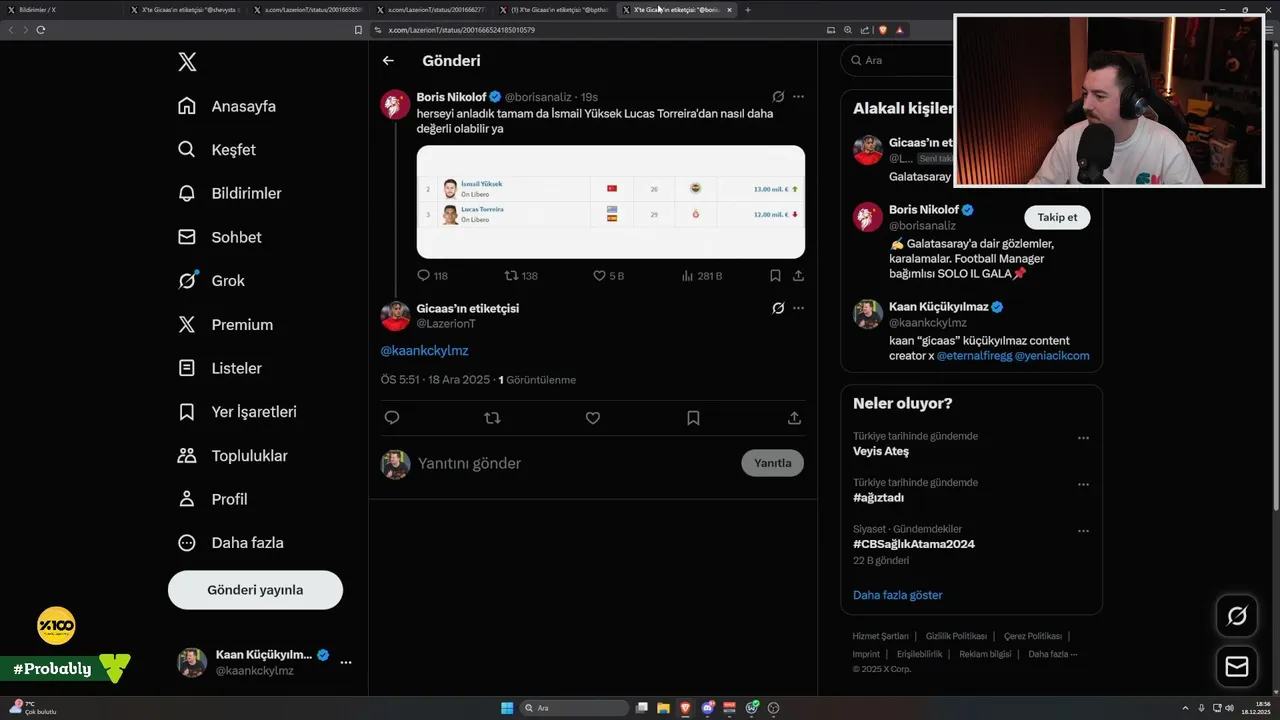Image resolution: width=1280 pixels, height=720 pixels.
Task: Click Gönderi yayınla button
Action: pos(255,590)
